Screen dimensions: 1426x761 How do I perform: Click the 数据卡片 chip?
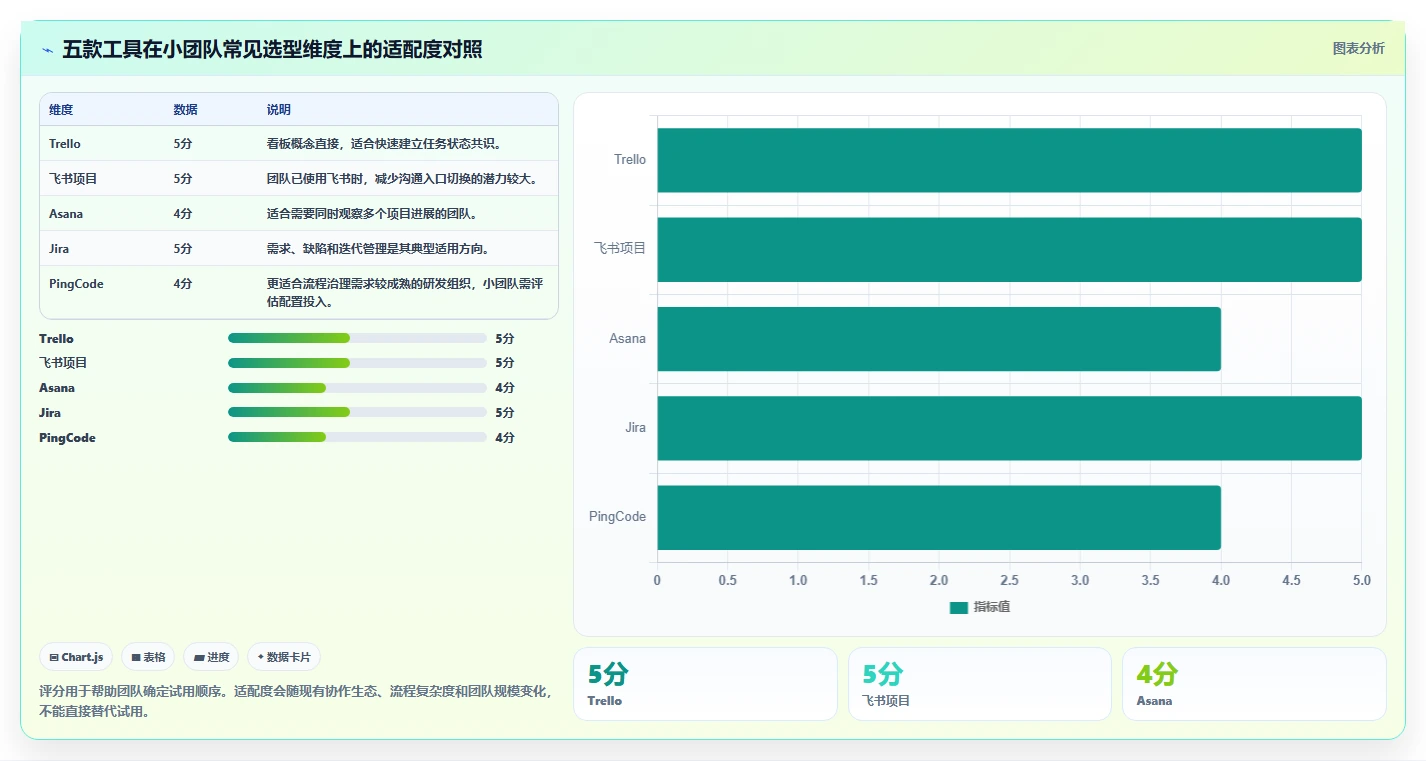coord(284,657)
